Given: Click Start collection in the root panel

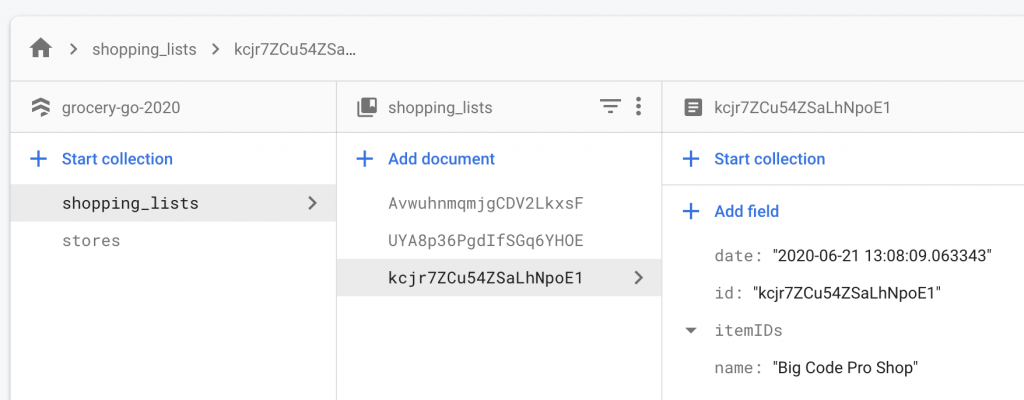Looking at the screenshot, I should click(117, 159).
